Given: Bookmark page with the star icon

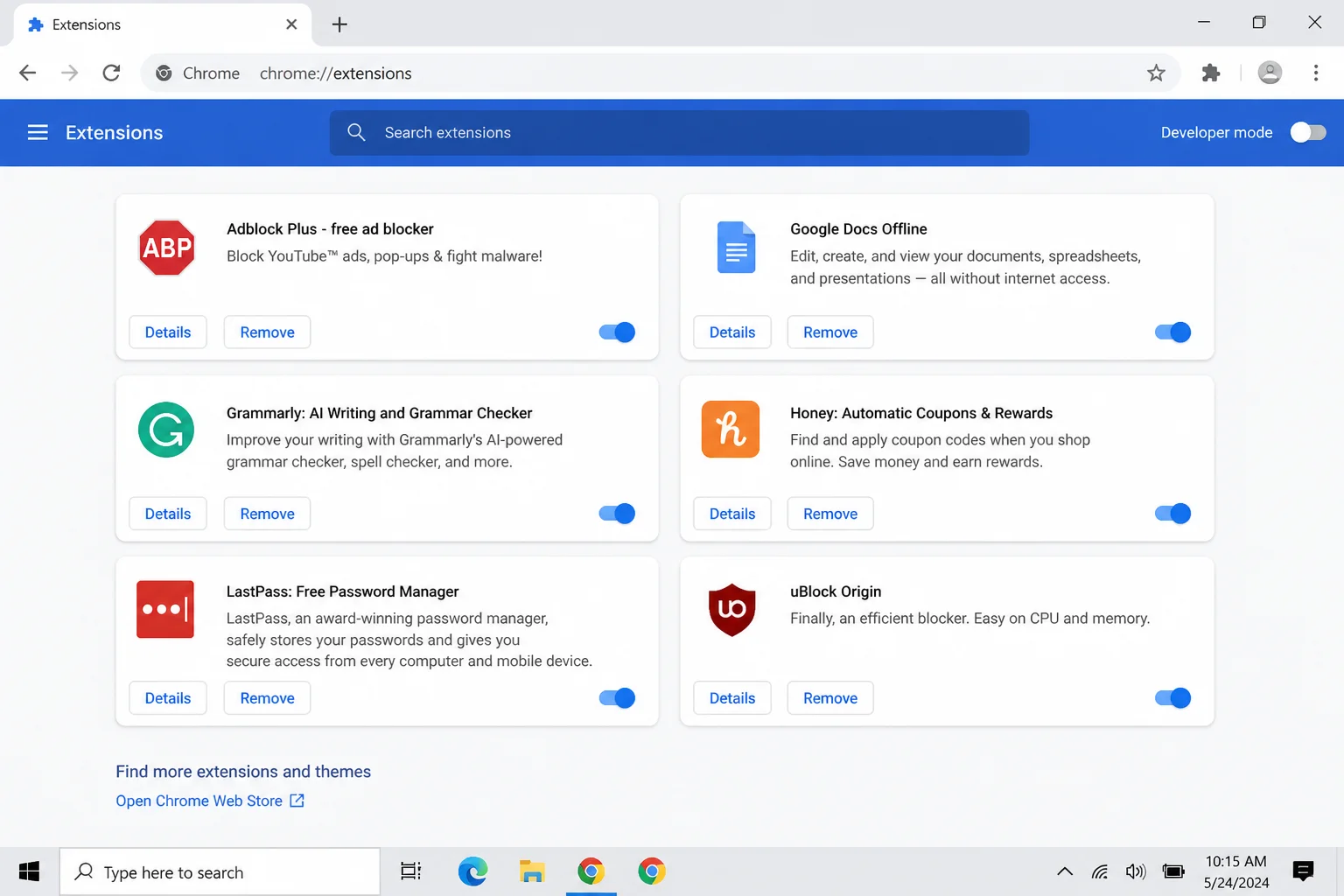Looking at the screenshot, I should [x=1156, y=73].
